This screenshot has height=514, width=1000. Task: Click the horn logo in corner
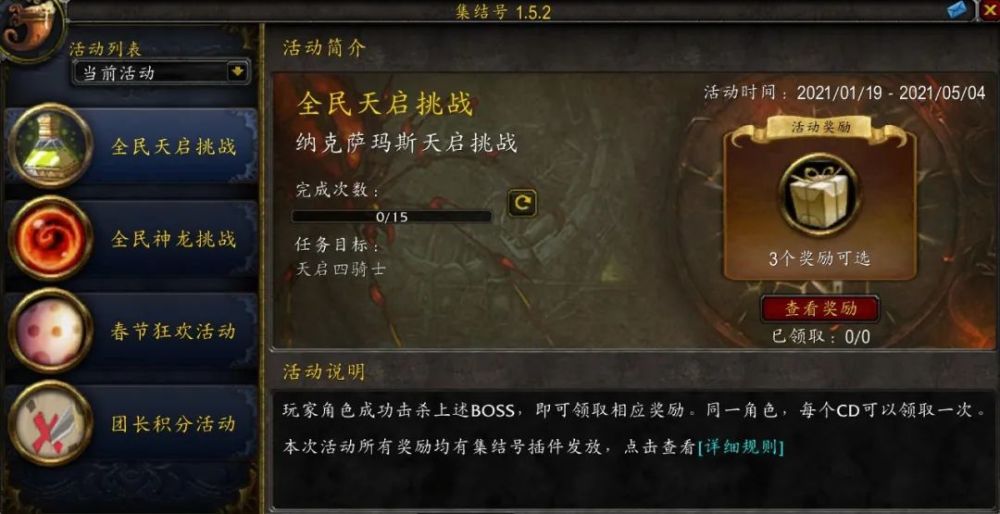pyautogui.click(x=32, y=29)
